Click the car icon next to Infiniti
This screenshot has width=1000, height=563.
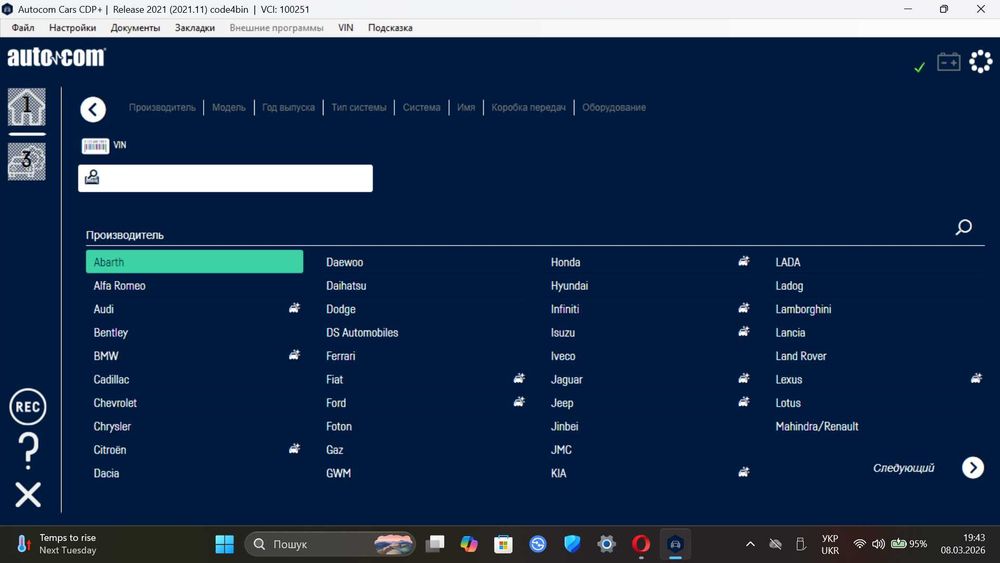click(744, 309)
